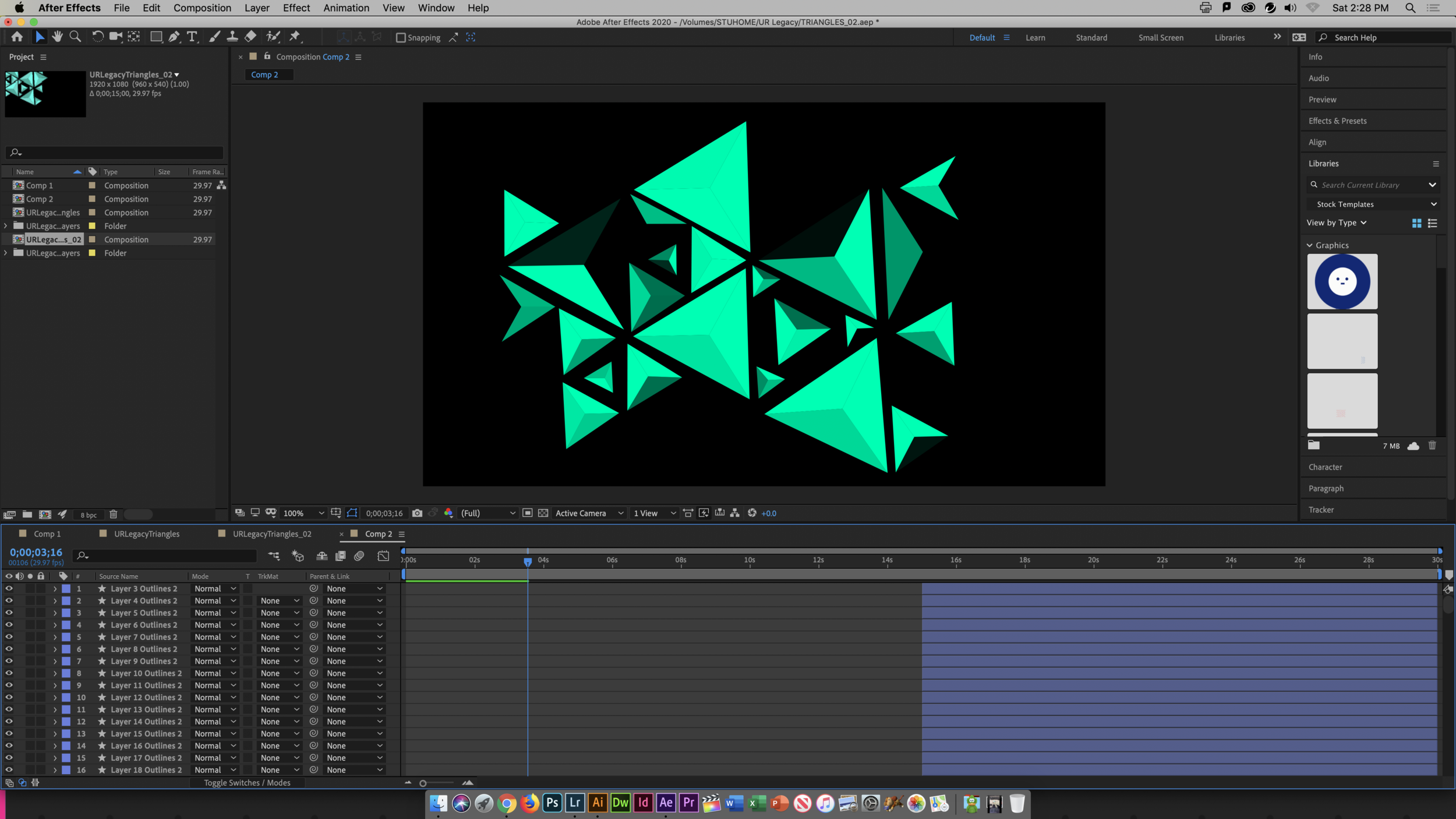1456x819 pixels.
Task: Enable the Snapping checkbox
Action: [401, 38]
